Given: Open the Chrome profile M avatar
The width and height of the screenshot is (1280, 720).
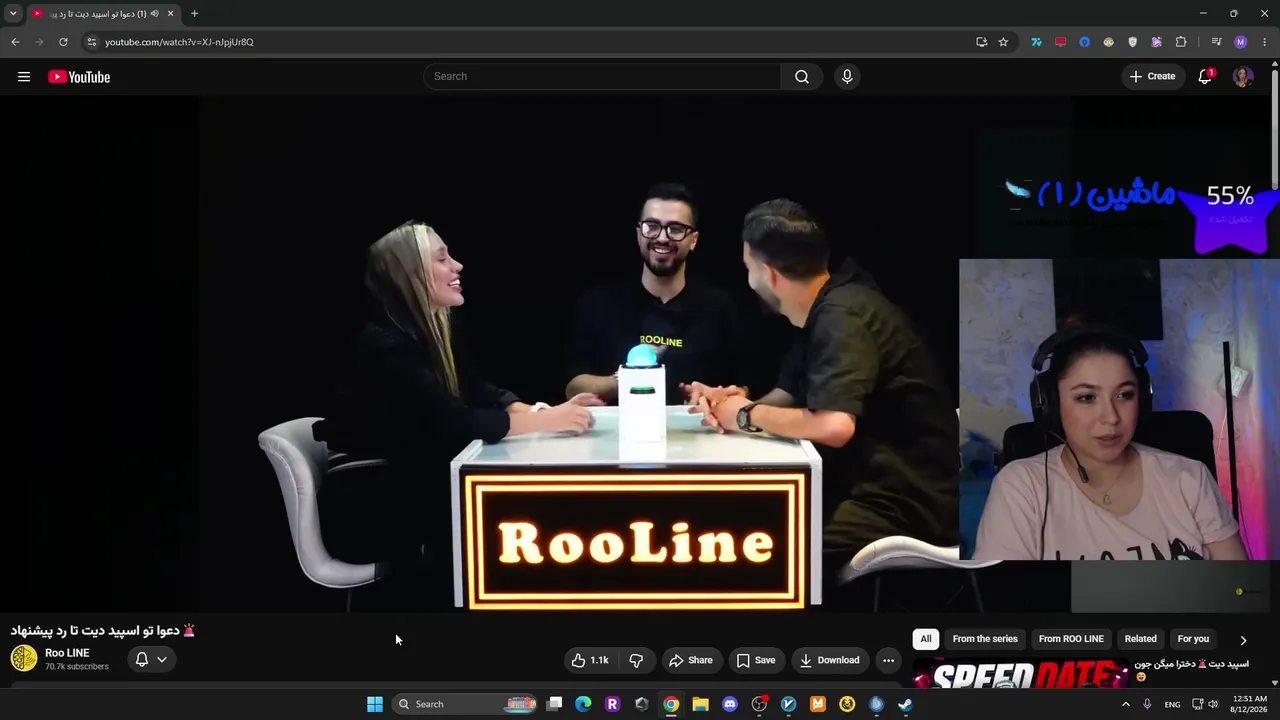Looking at the screenshot, I should [x=1241, y=42].
